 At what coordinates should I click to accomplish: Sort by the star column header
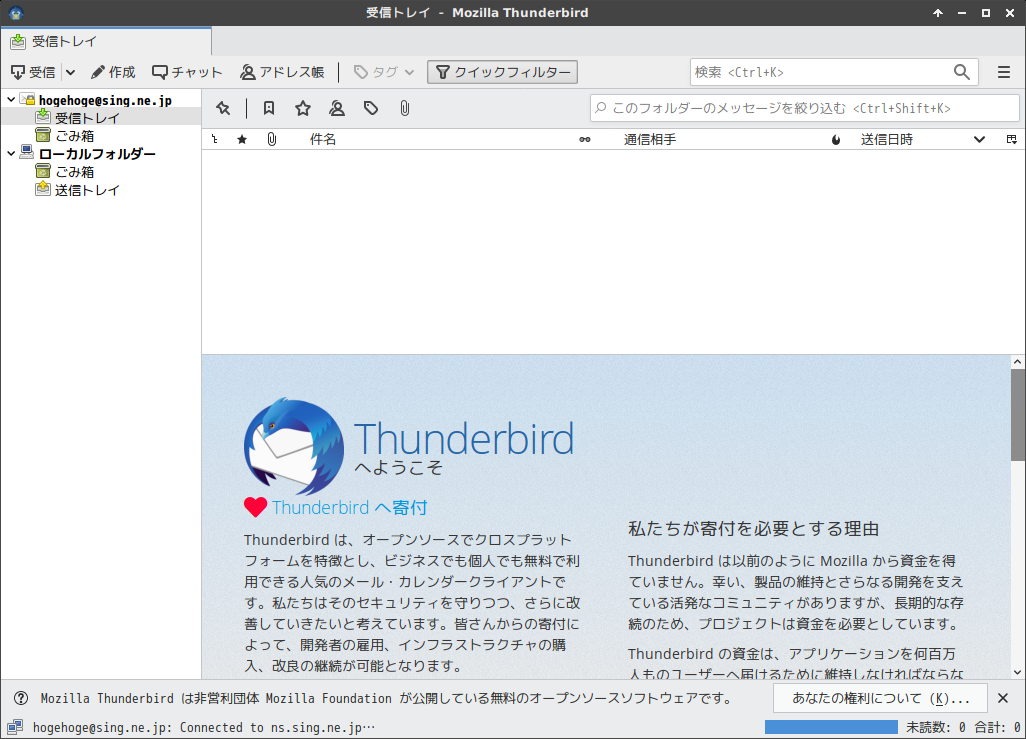click(x=242, y=139)
